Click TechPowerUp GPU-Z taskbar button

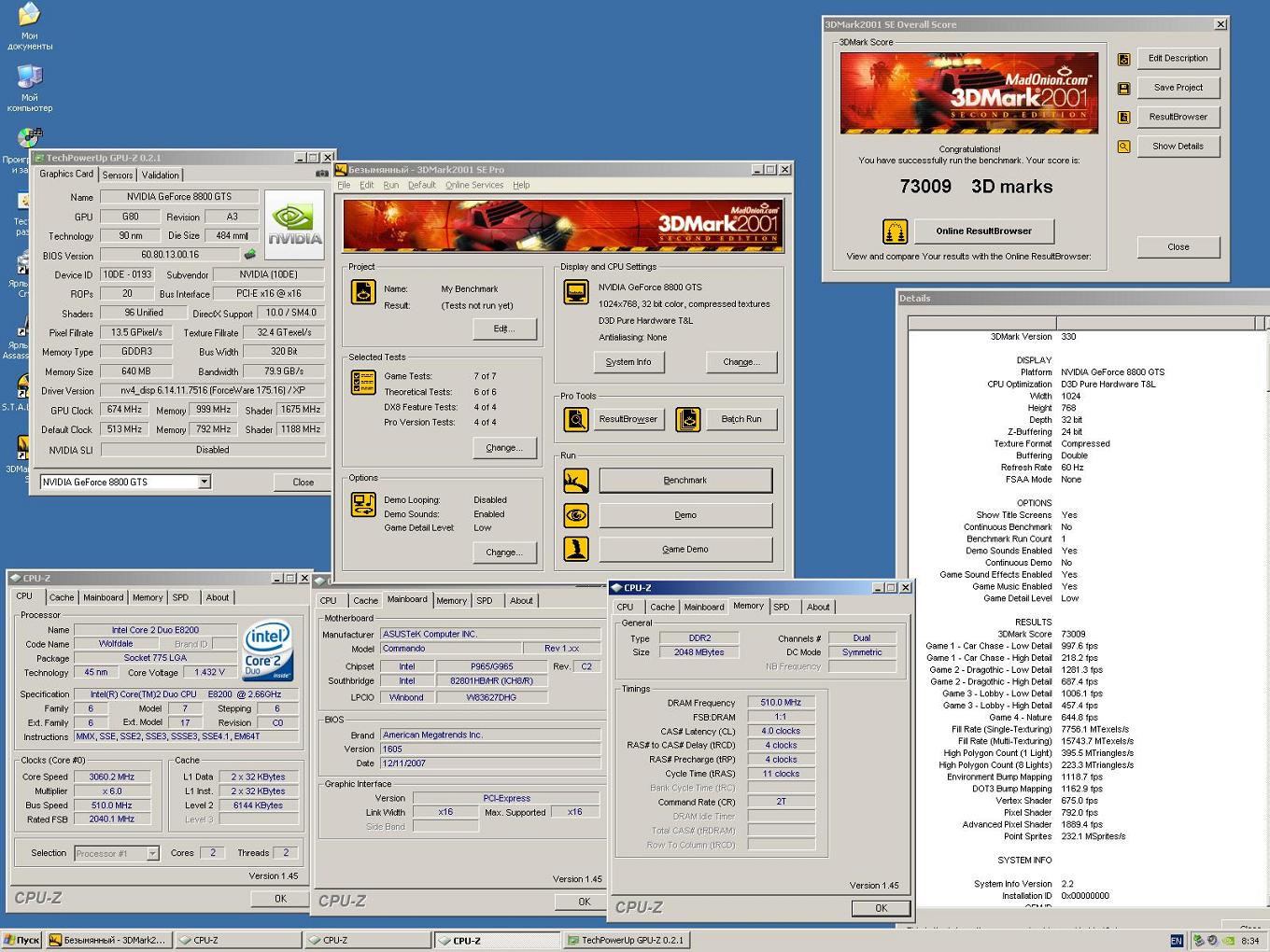627,941
